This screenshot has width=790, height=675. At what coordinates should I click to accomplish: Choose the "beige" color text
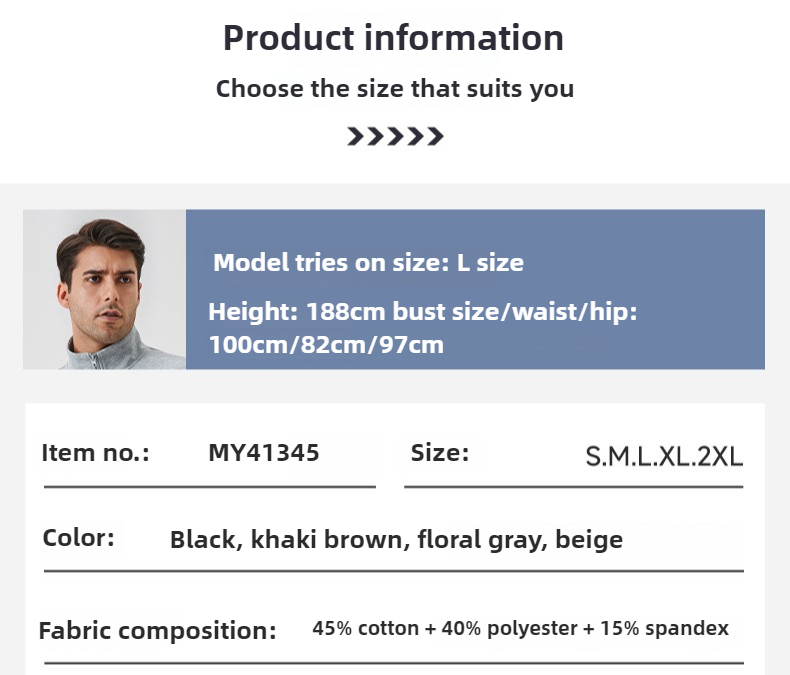(589, 540)
